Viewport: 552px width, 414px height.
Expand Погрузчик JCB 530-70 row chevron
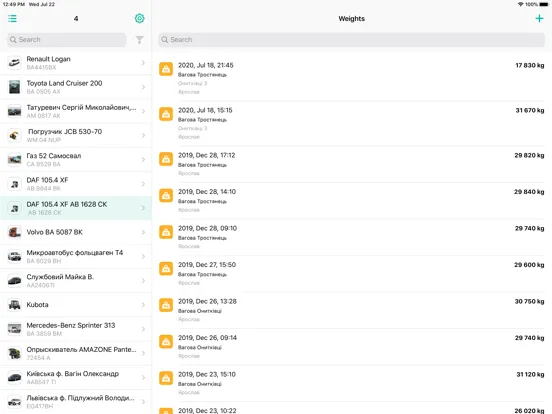point(143,135)
